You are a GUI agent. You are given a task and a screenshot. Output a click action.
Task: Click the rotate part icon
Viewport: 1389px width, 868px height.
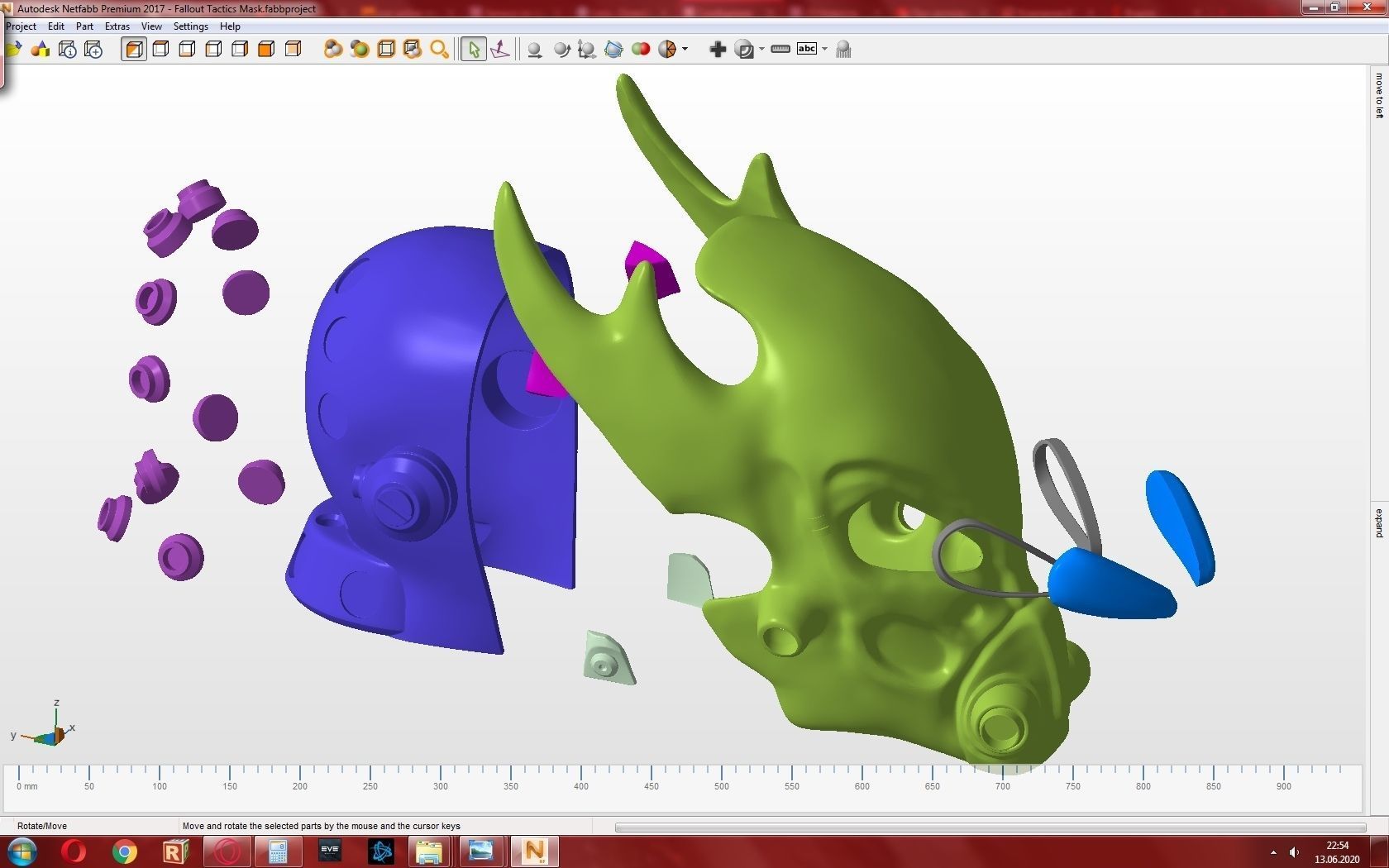pos(561,50)
